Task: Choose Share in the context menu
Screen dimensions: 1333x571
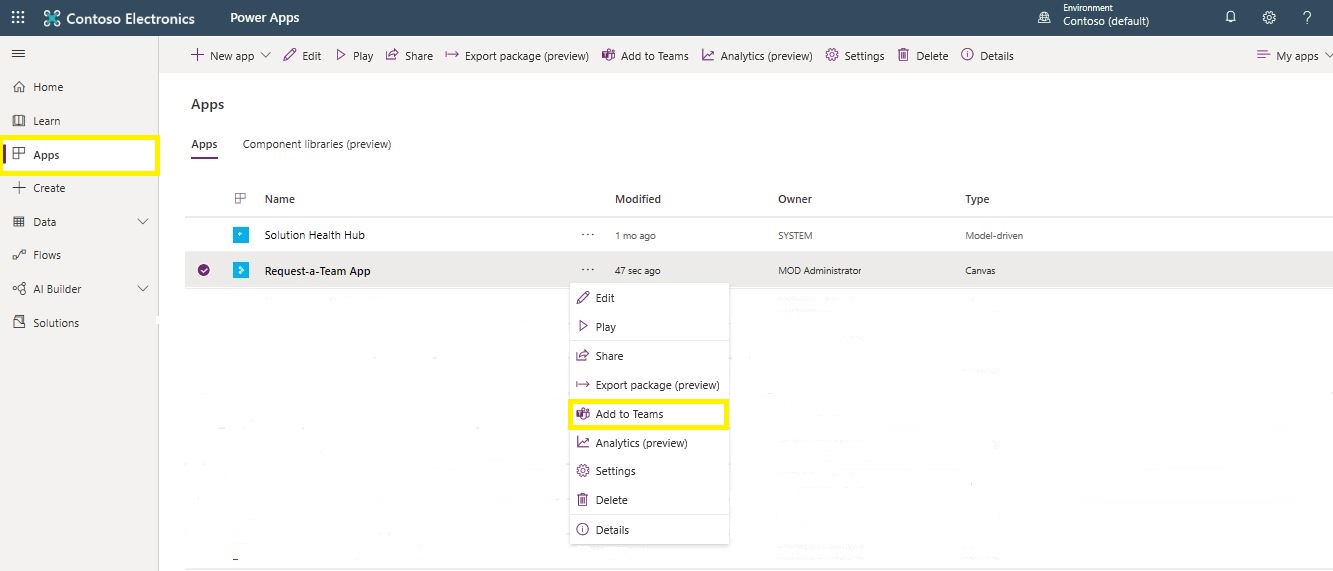Action: click(x=649, y=356)
